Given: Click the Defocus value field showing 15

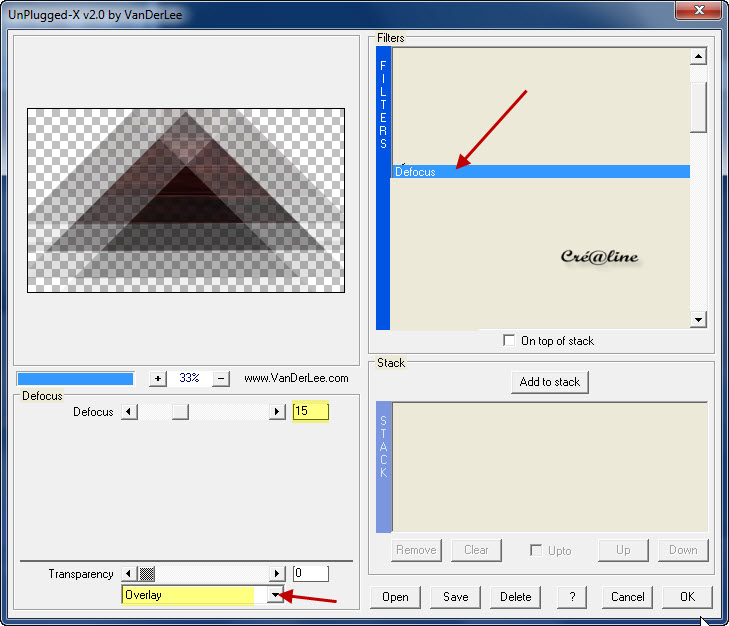Looking at the screenshot, I should pyautogui.click(x=310, y=412).
